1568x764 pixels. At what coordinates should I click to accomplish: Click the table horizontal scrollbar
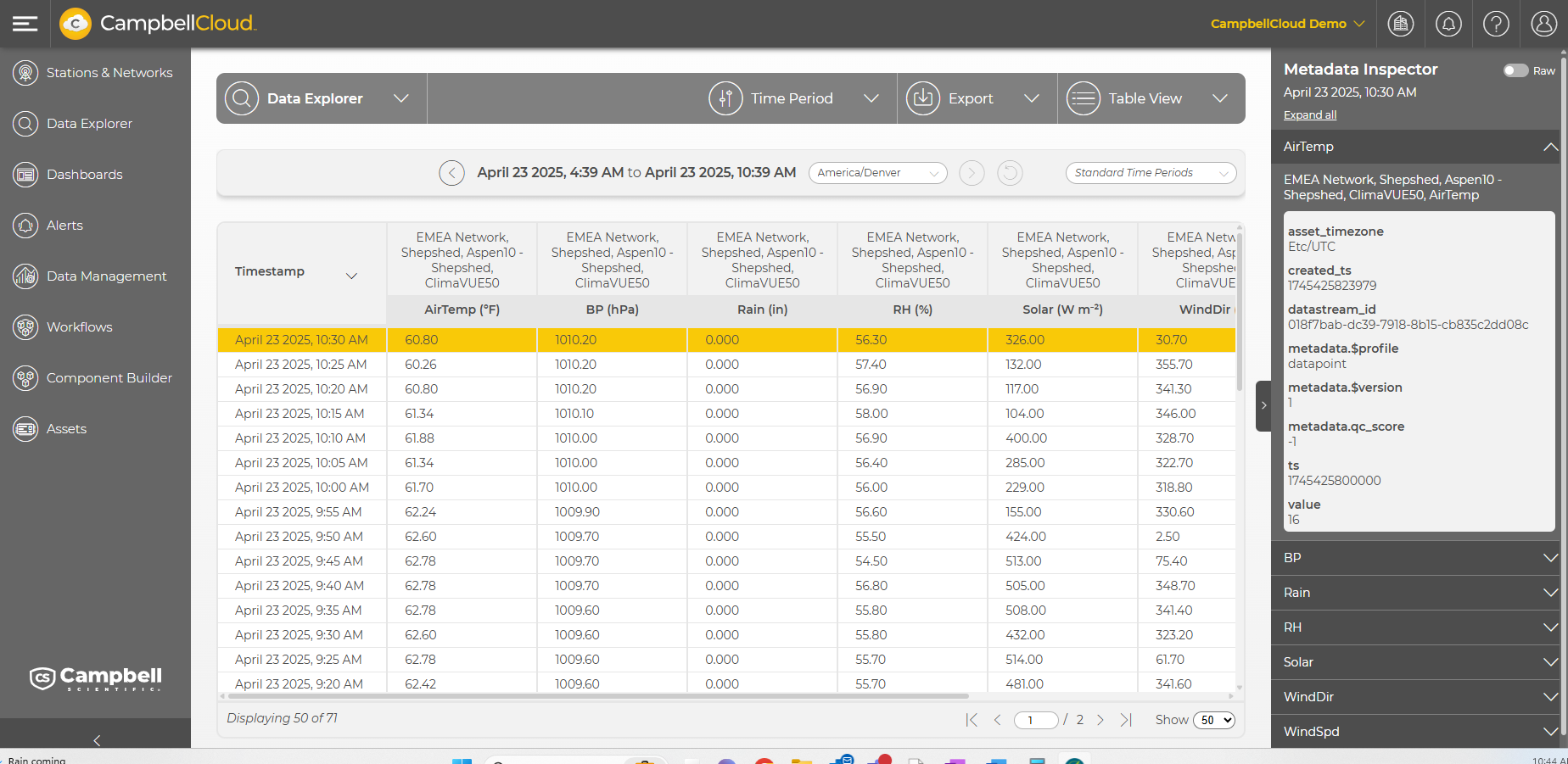click(598, 696)
